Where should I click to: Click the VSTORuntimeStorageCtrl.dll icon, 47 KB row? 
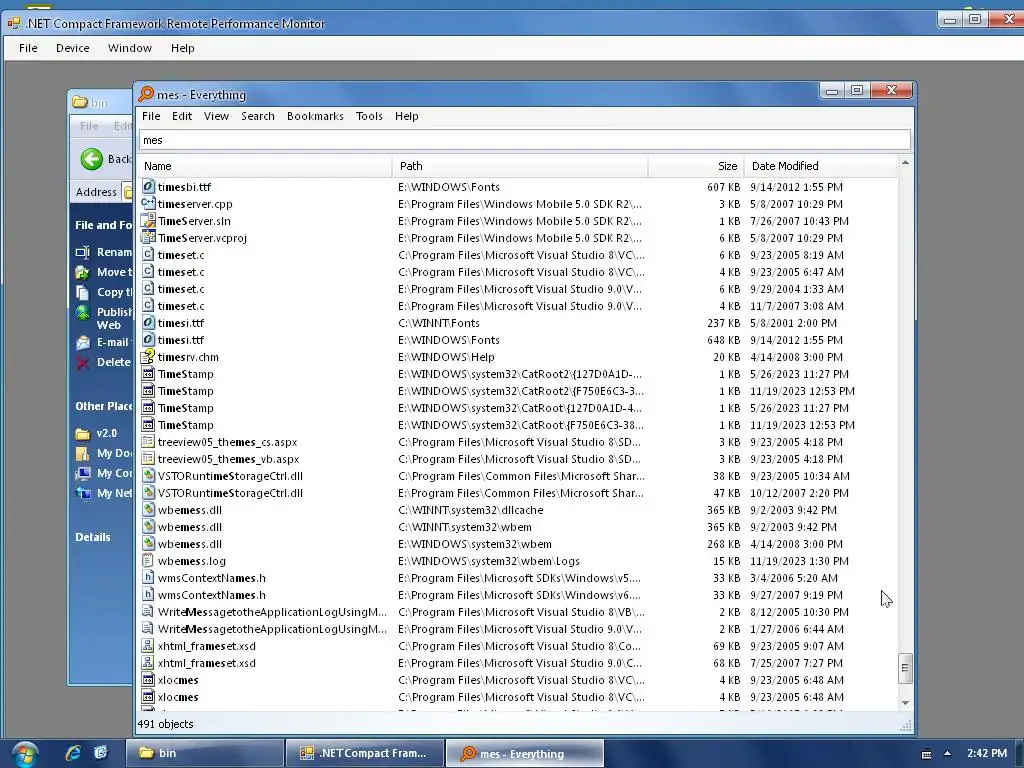click(148, 492)
